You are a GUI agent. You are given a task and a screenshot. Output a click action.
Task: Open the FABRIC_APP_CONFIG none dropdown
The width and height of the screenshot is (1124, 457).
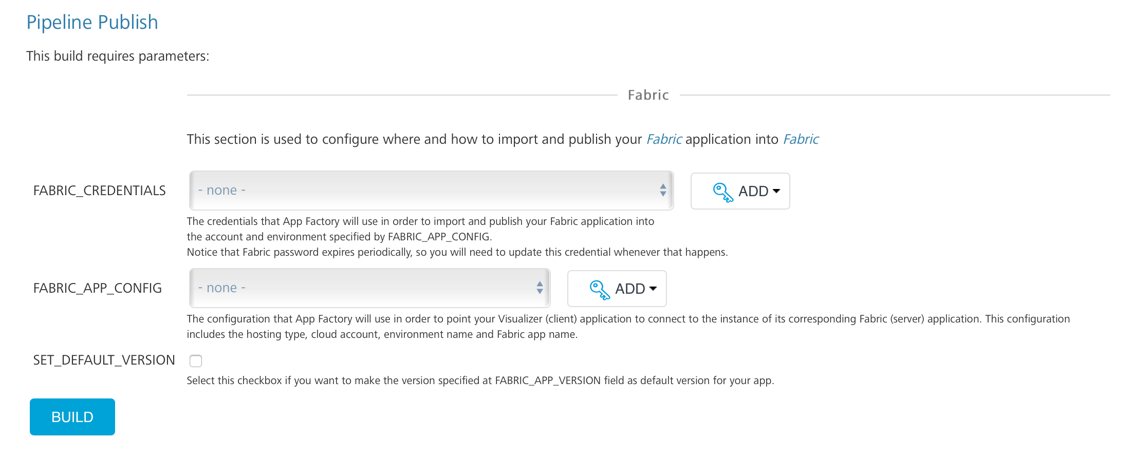360,288
